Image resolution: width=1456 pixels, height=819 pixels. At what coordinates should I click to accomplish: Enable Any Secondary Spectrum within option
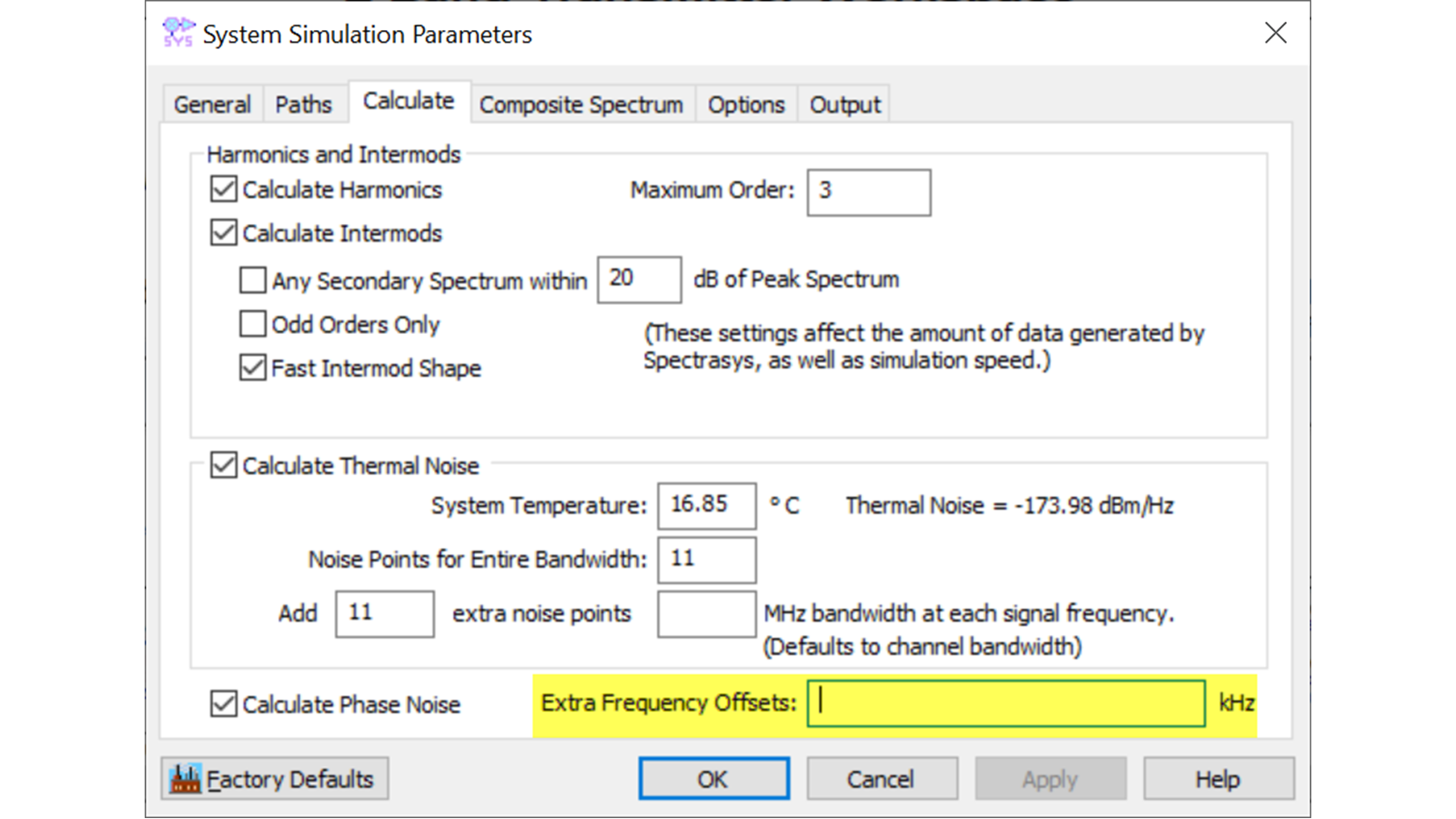pyautogui.click(x=252, y=280)
